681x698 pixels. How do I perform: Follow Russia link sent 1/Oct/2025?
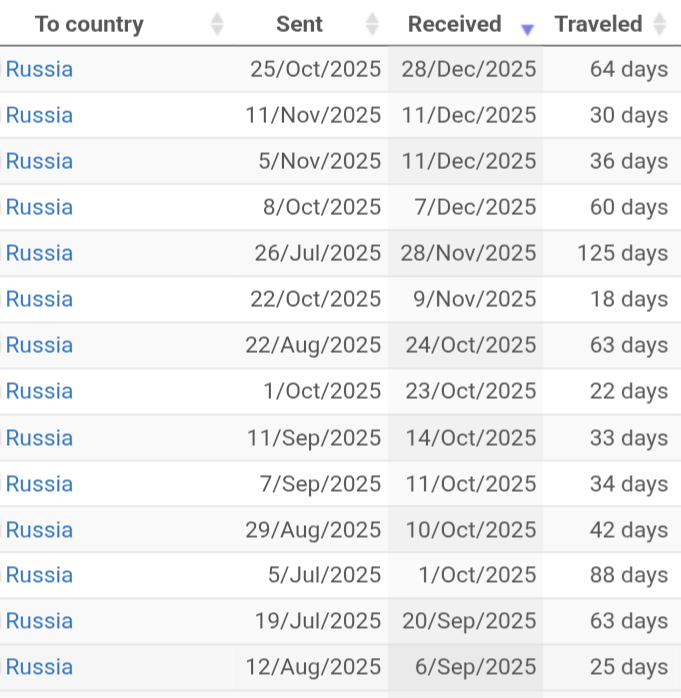point(39,391)
